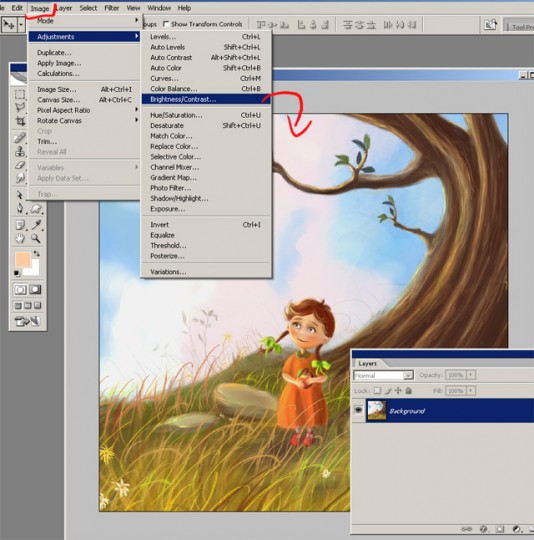
Task: Select the Eyedropper tool
Action: pyautogui.click(x=36, y=225)
